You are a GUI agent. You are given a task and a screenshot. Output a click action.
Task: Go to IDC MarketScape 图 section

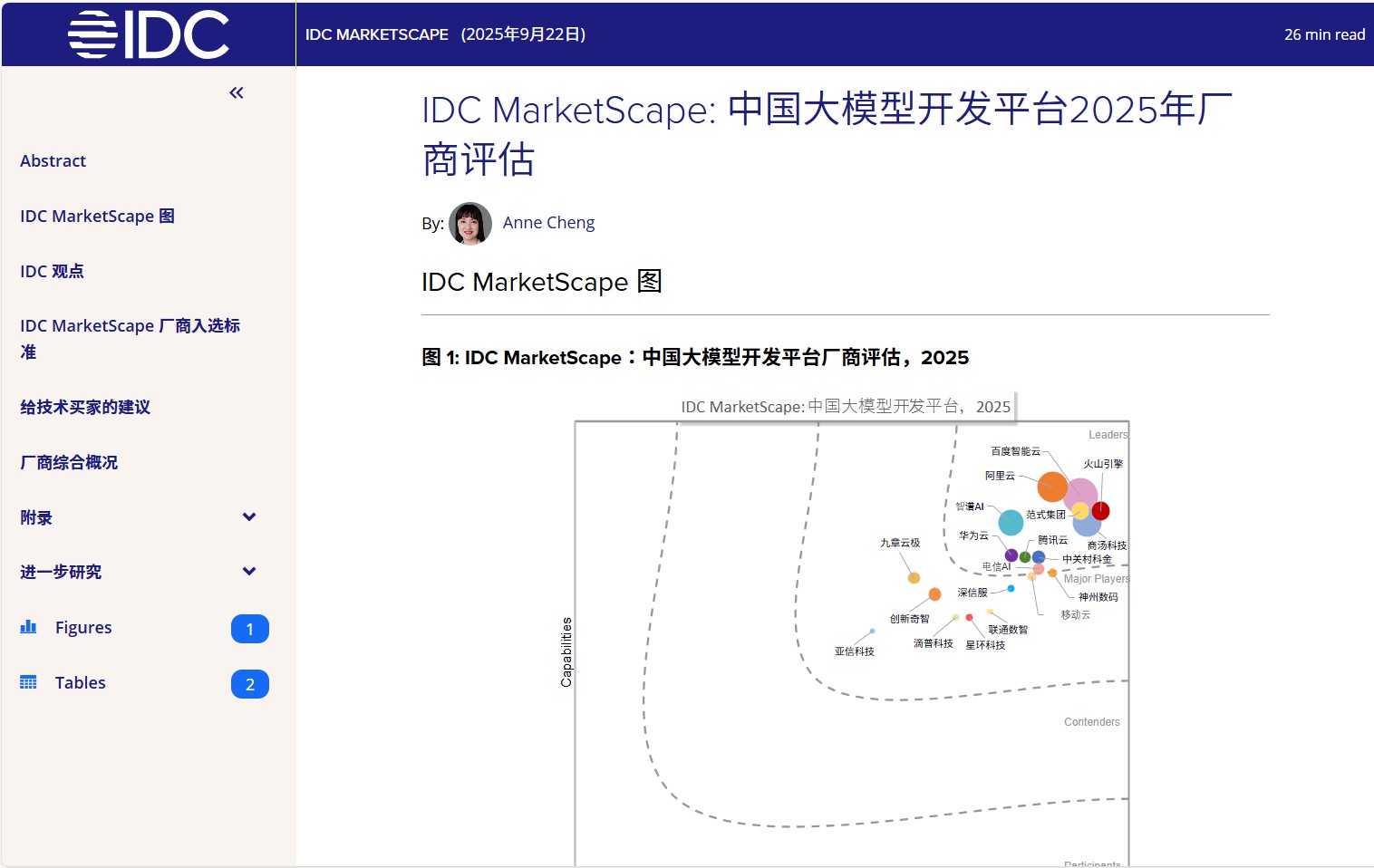tap(97, 217)
